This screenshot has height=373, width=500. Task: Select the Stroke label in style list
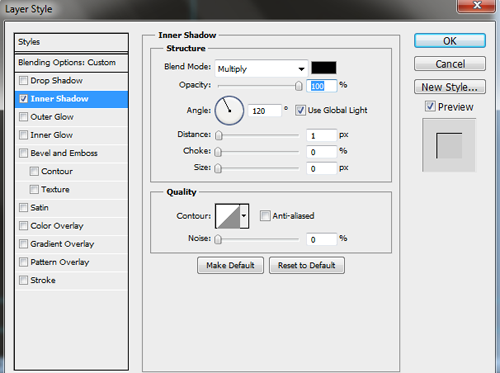click(43, 280)
